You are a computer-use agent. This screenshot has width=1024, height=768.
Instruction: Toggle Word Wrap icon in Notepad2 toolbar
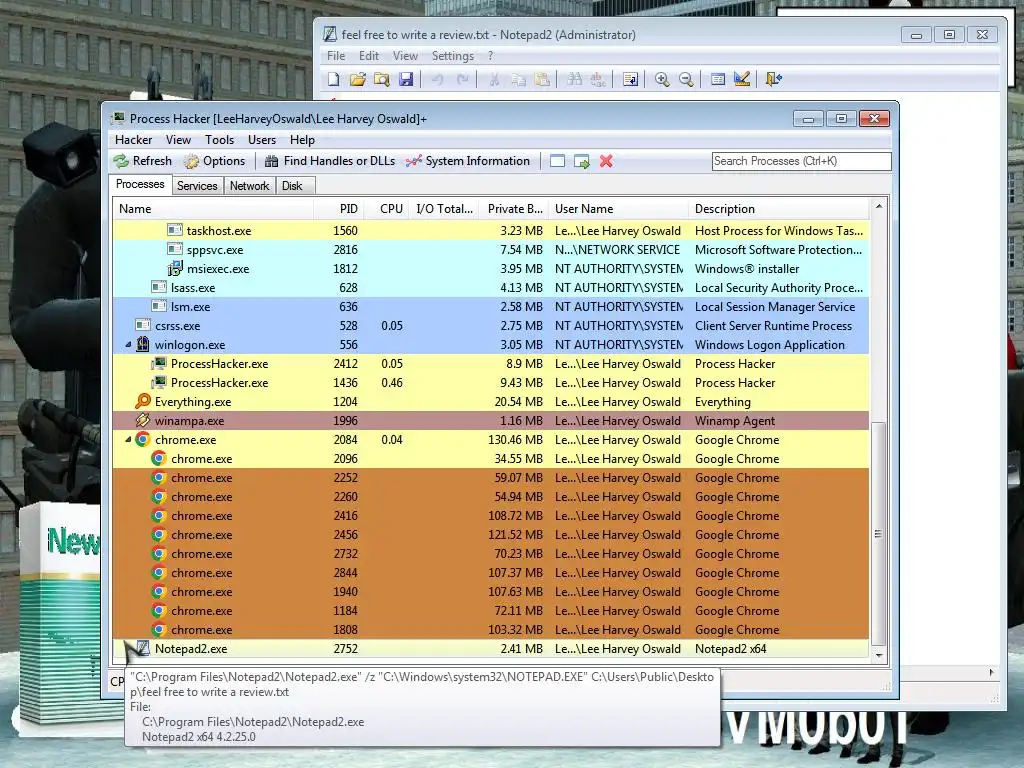click(630, 80)
